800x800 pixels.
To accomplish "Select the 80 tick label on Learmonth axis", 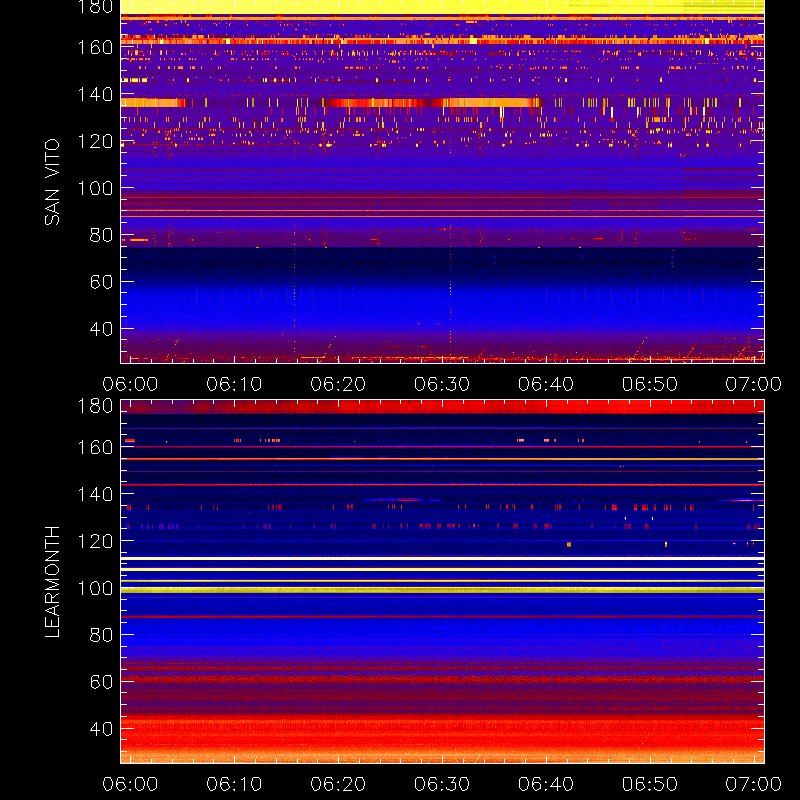I will [102, 635].
